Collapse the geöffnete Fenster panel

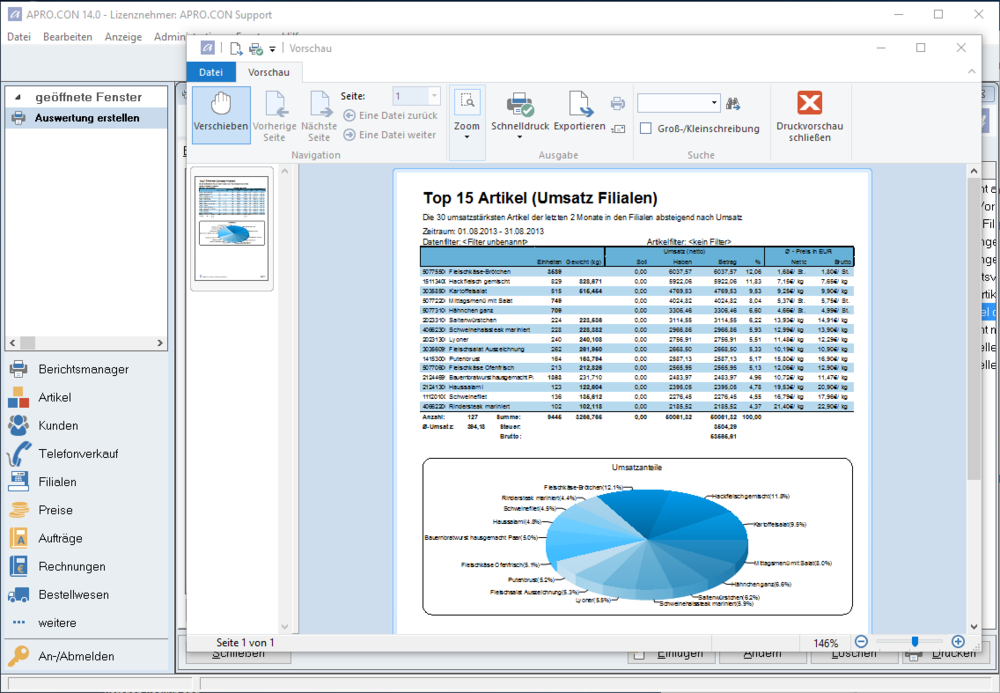pyautogui.click(x=18, y=97)
